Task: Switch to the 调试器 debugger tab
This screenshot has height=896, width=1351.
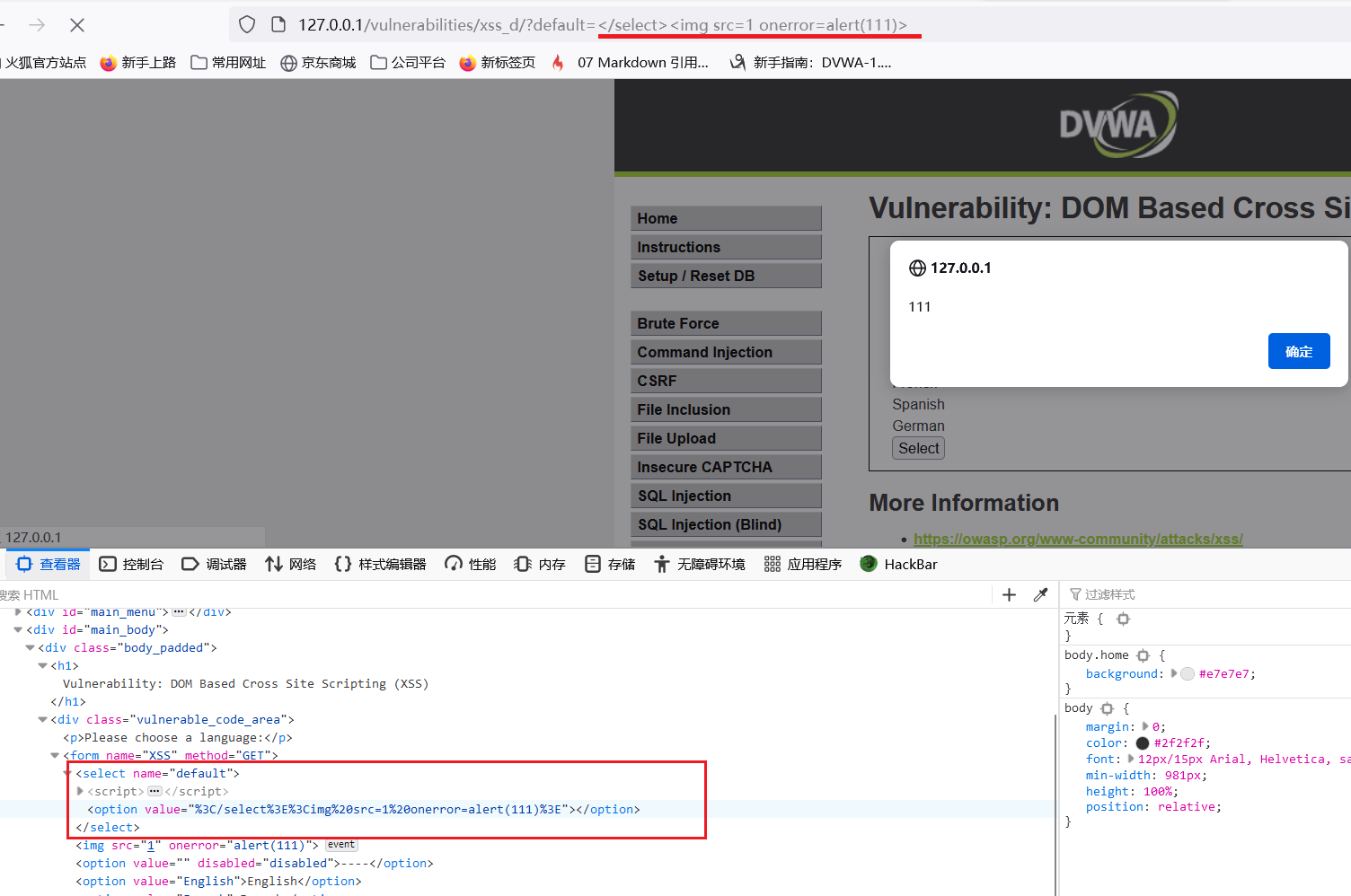Action: pyautogui.click(x=214, y=564)
